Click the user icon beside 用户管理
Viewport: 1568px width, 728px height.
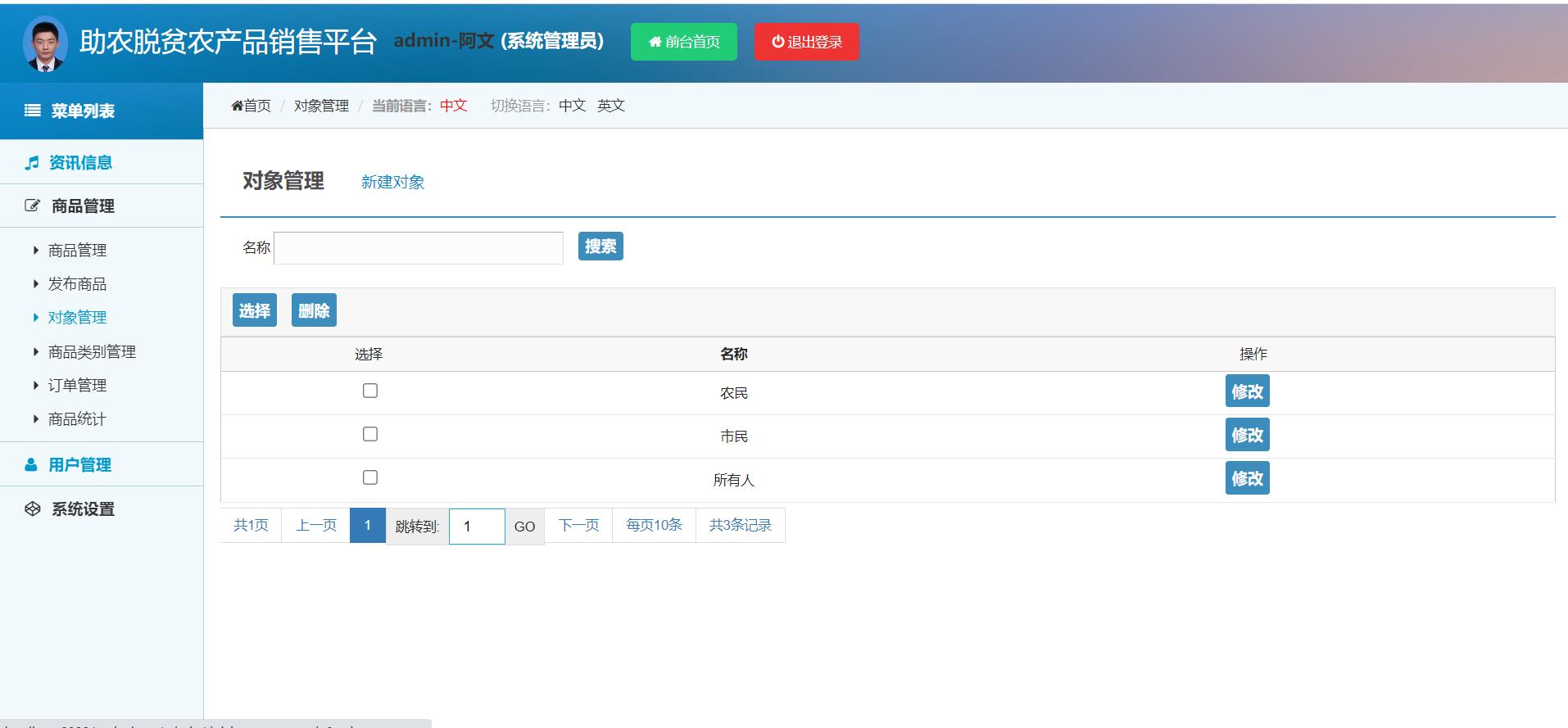[x=31, y=464]
